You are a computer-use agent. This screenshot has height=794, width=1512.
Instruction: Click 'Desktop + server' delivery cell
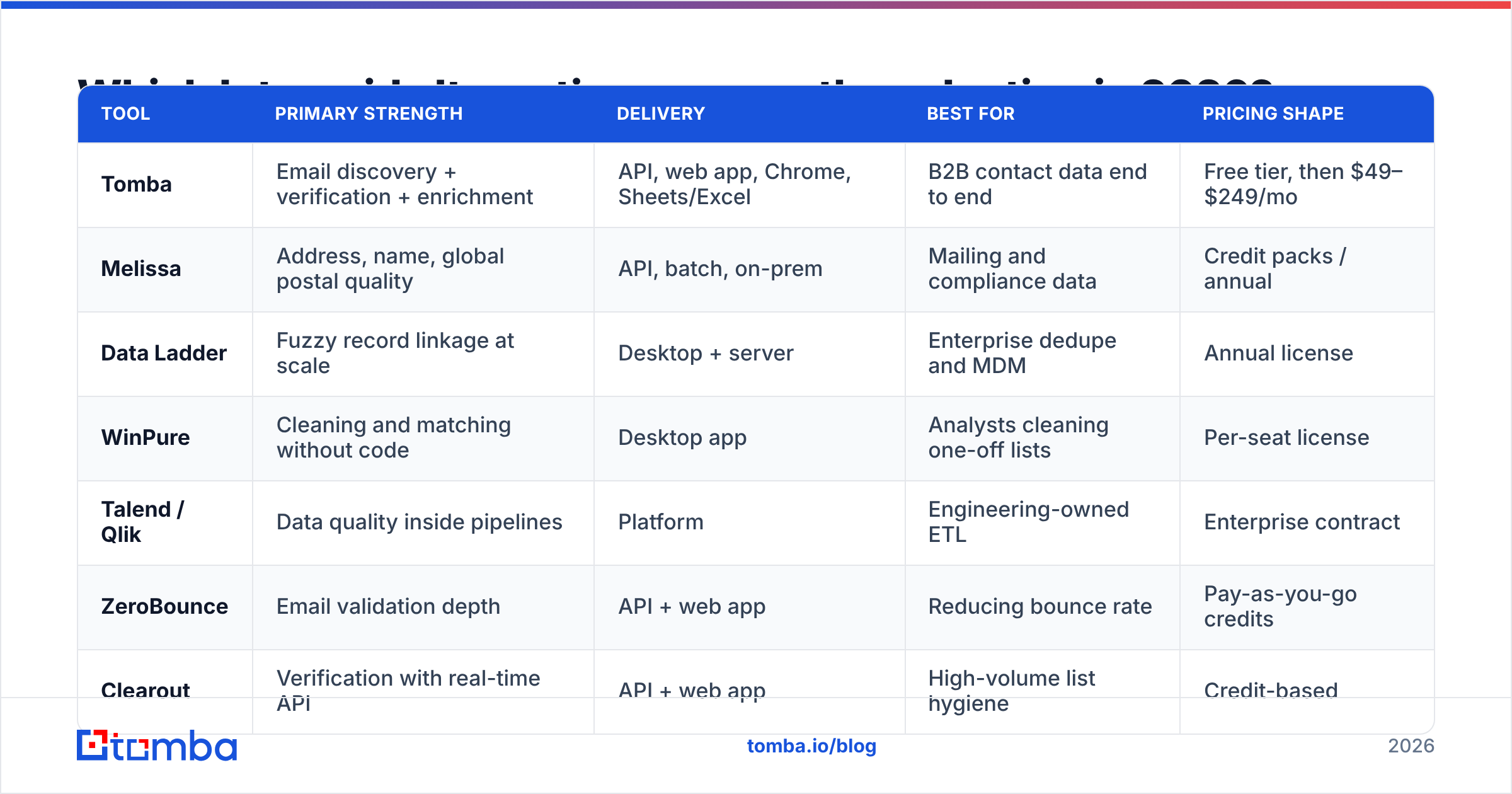coord(750,354)
